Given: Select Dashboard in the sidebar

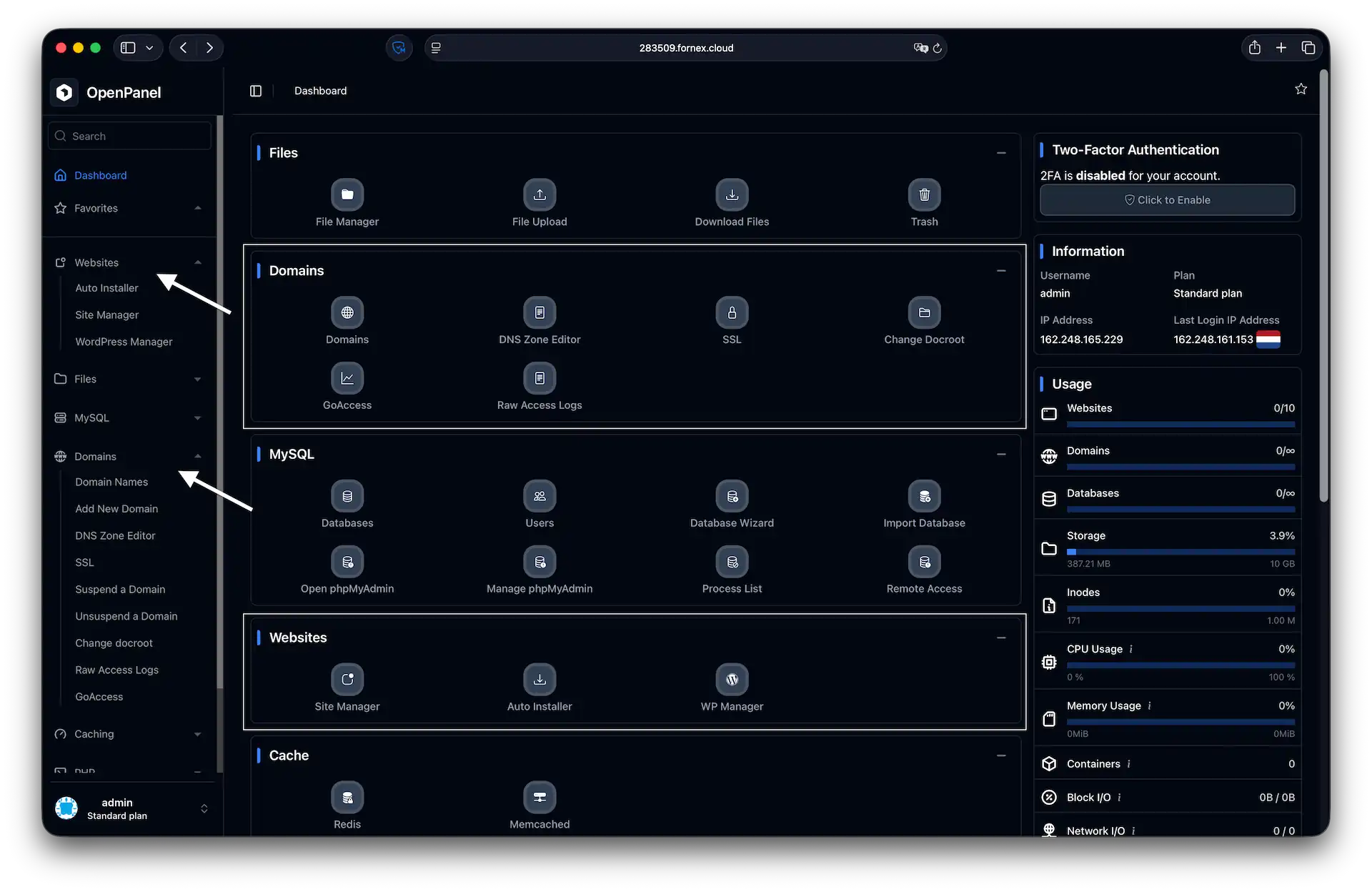Looking at the screenshot, I should pyautogui.click(x=100, y=175).
